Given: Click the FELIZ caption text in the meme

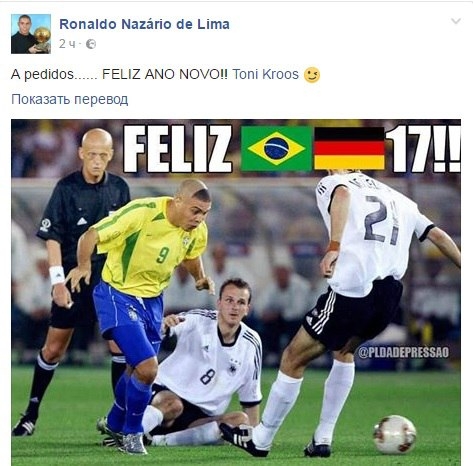Looking at the screenshot, I should [178, 149].
